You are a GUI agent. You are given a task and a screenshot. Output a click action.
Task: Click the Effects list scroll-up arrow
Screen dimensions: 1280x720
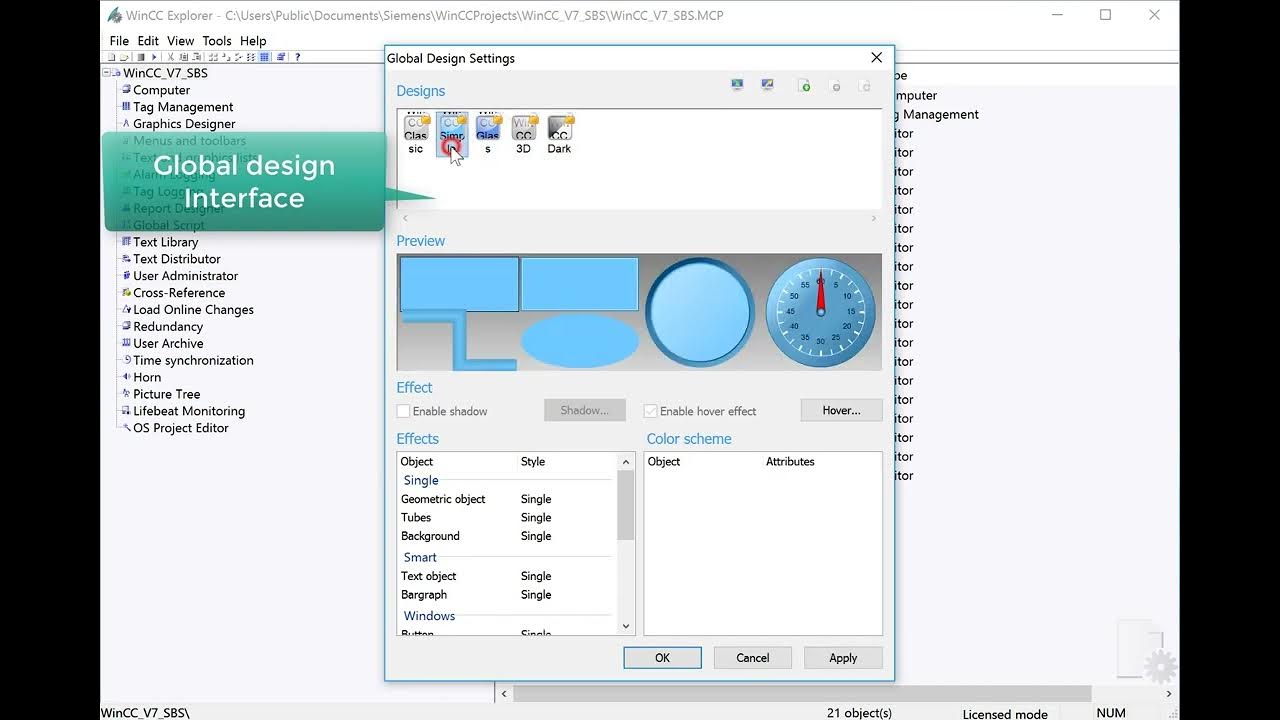click(627, 462)
